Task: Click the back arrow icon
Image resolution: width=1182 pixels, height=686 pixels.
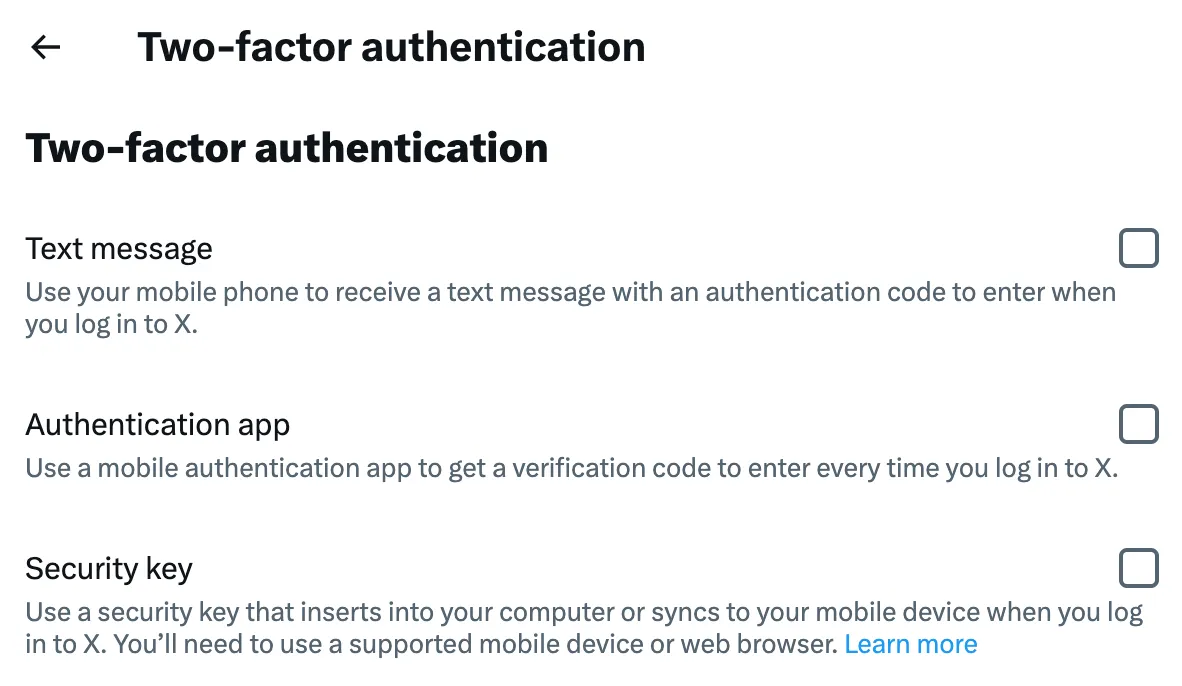Action: click(x=46, y=47)
